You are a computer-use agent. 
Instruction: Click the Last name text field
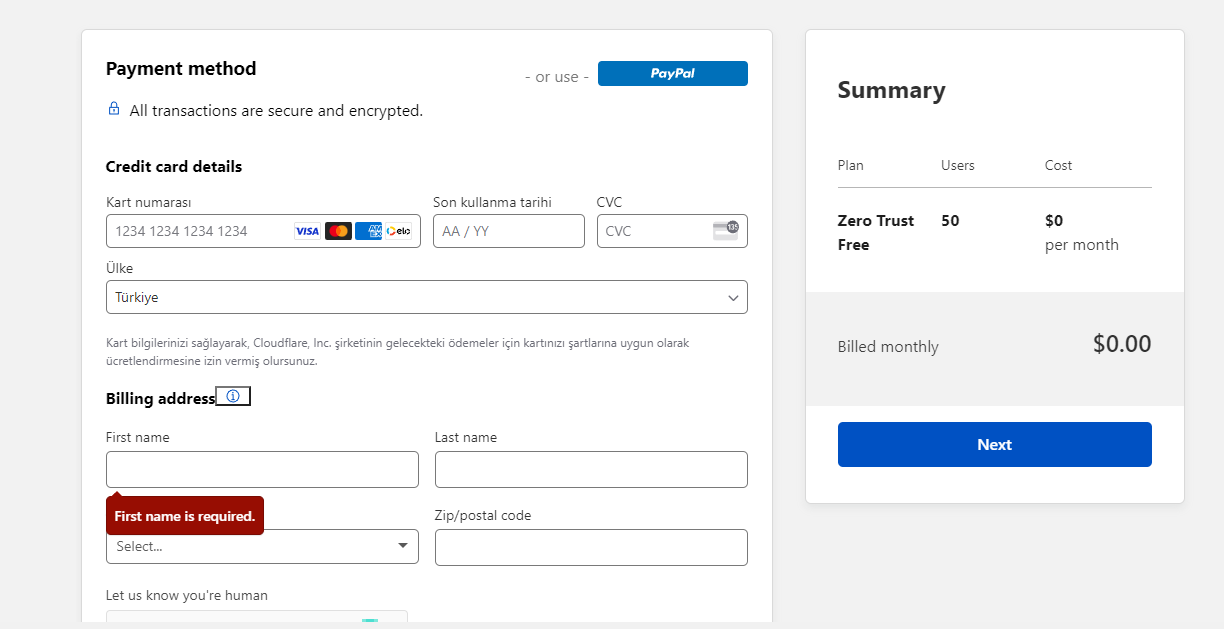click(591, 469)
